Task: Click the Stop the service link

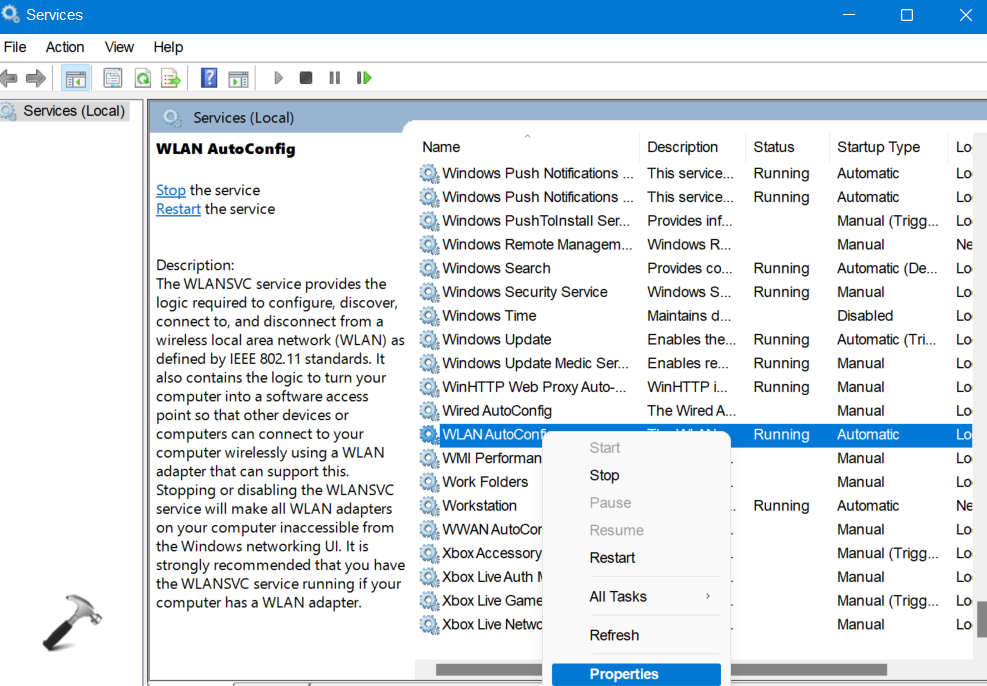Action: (x=171, y=190)
